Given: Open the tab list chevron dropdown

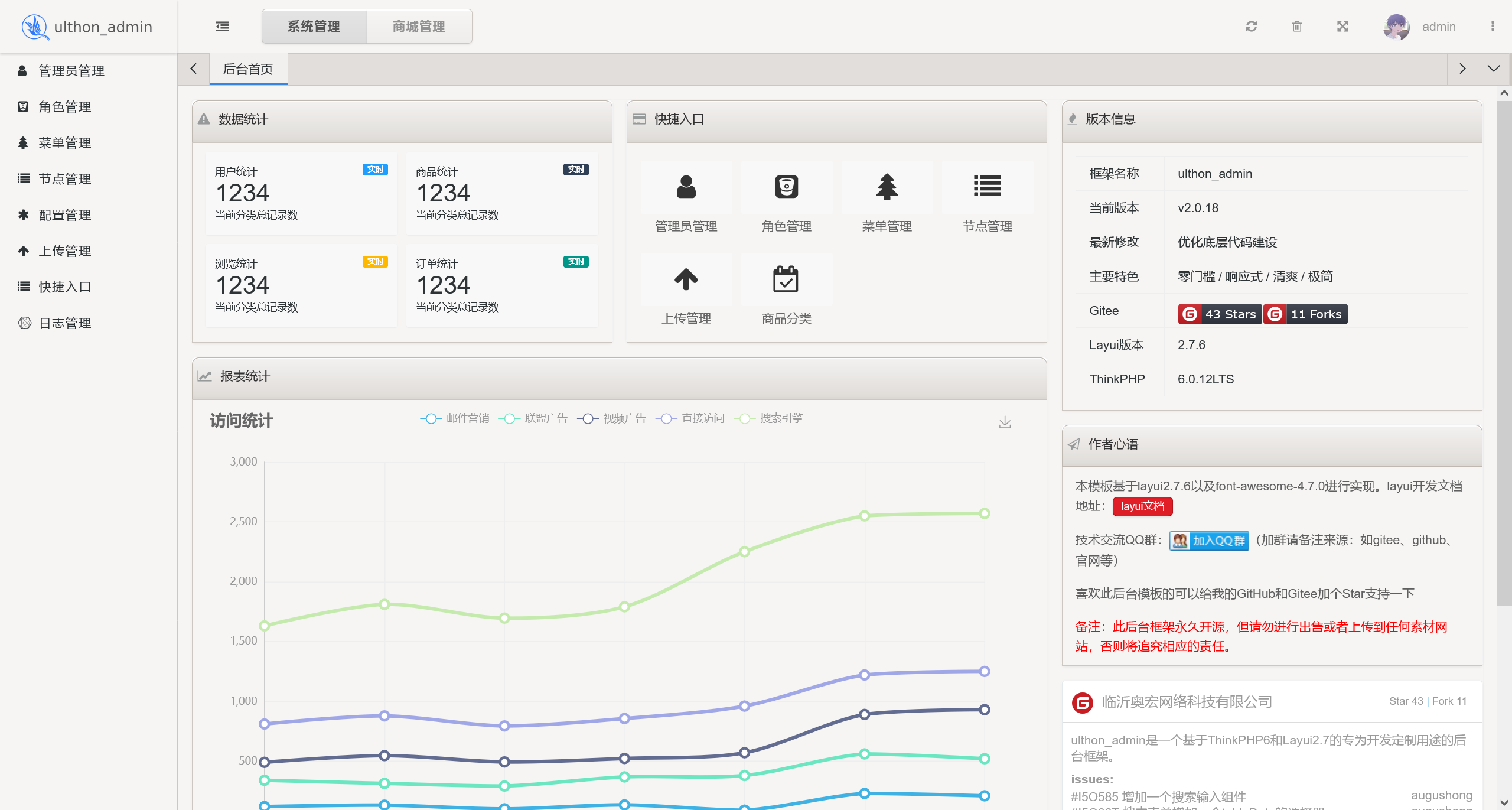Looking at the screenshot, I should pyautogui.click(x=1494, y=69).
